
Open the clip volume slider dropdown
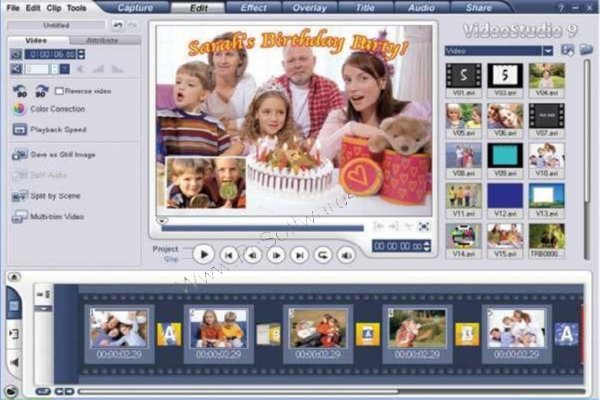[65, 69]
